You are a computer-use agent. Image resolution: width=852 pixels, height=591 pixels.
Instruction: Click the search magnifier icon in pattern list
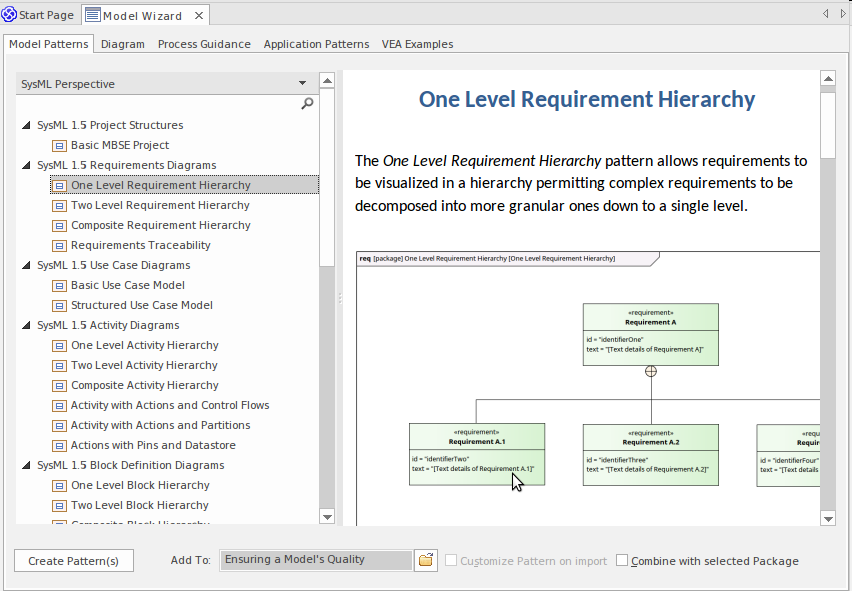pyautogui.click(x=307, y=104)
